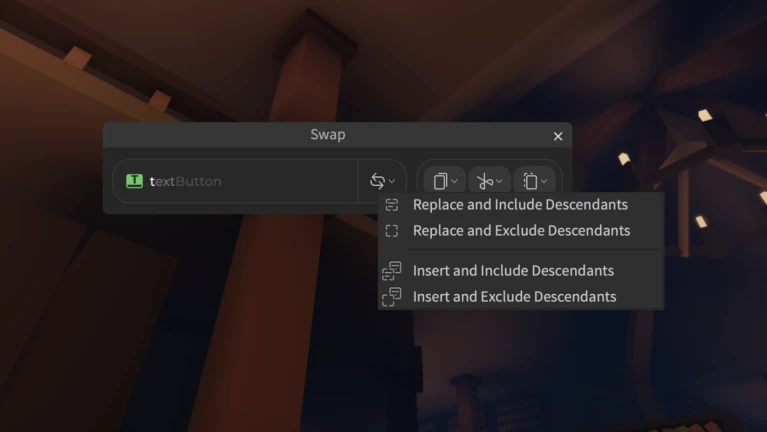
Task: Click icon beside Replace and Include Descendants
Action: (392, 205)
